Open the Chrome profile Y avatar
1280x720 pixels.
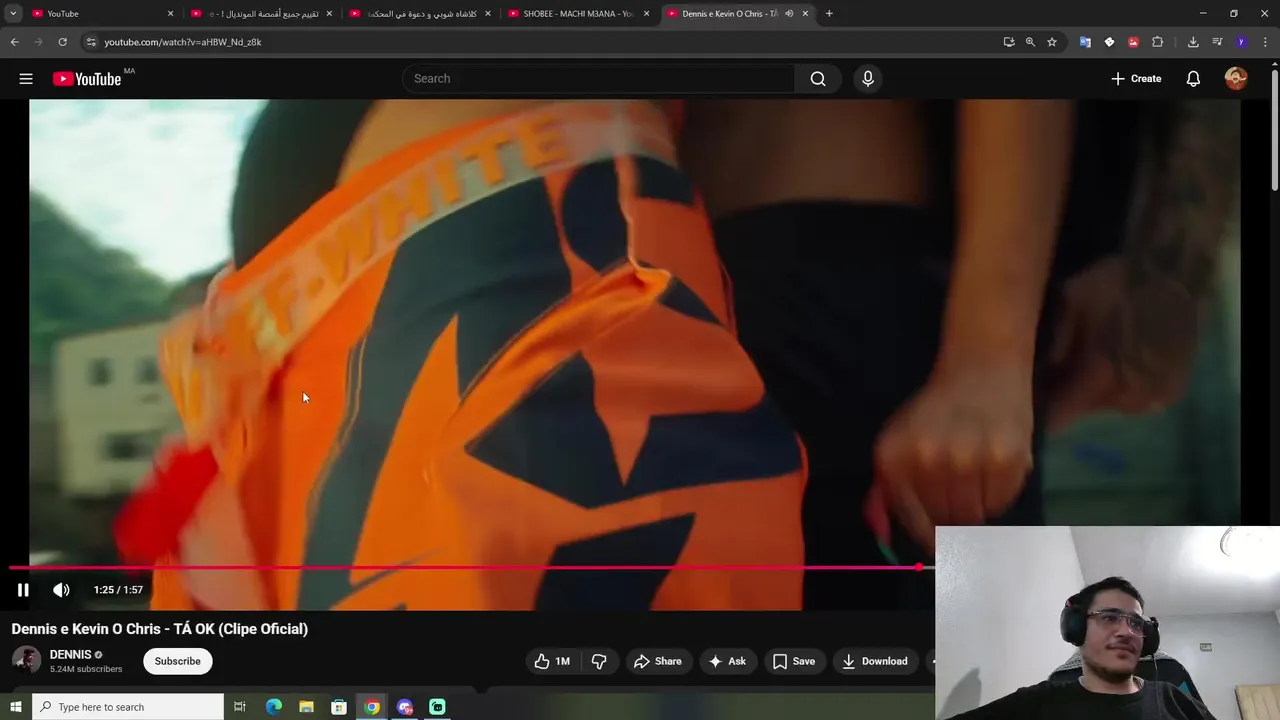[x=1241, y=42]
